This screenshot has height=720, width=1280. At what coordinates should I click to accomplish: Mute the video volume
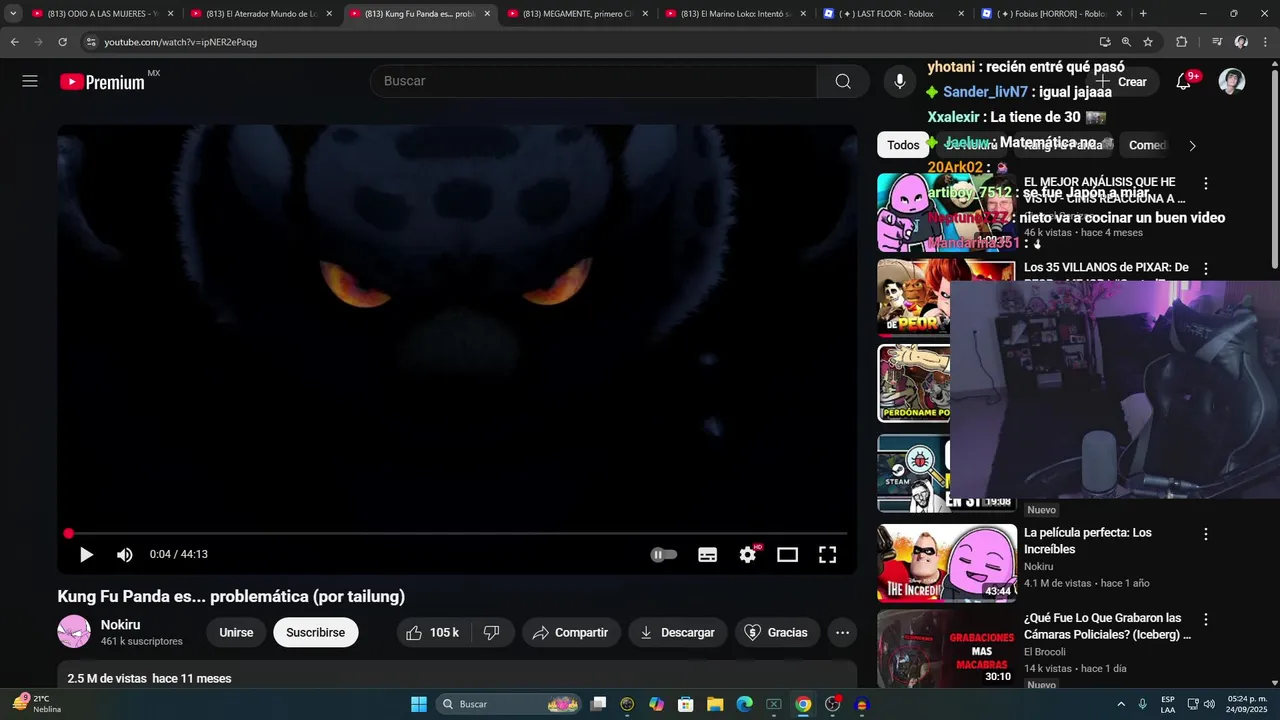125,554
